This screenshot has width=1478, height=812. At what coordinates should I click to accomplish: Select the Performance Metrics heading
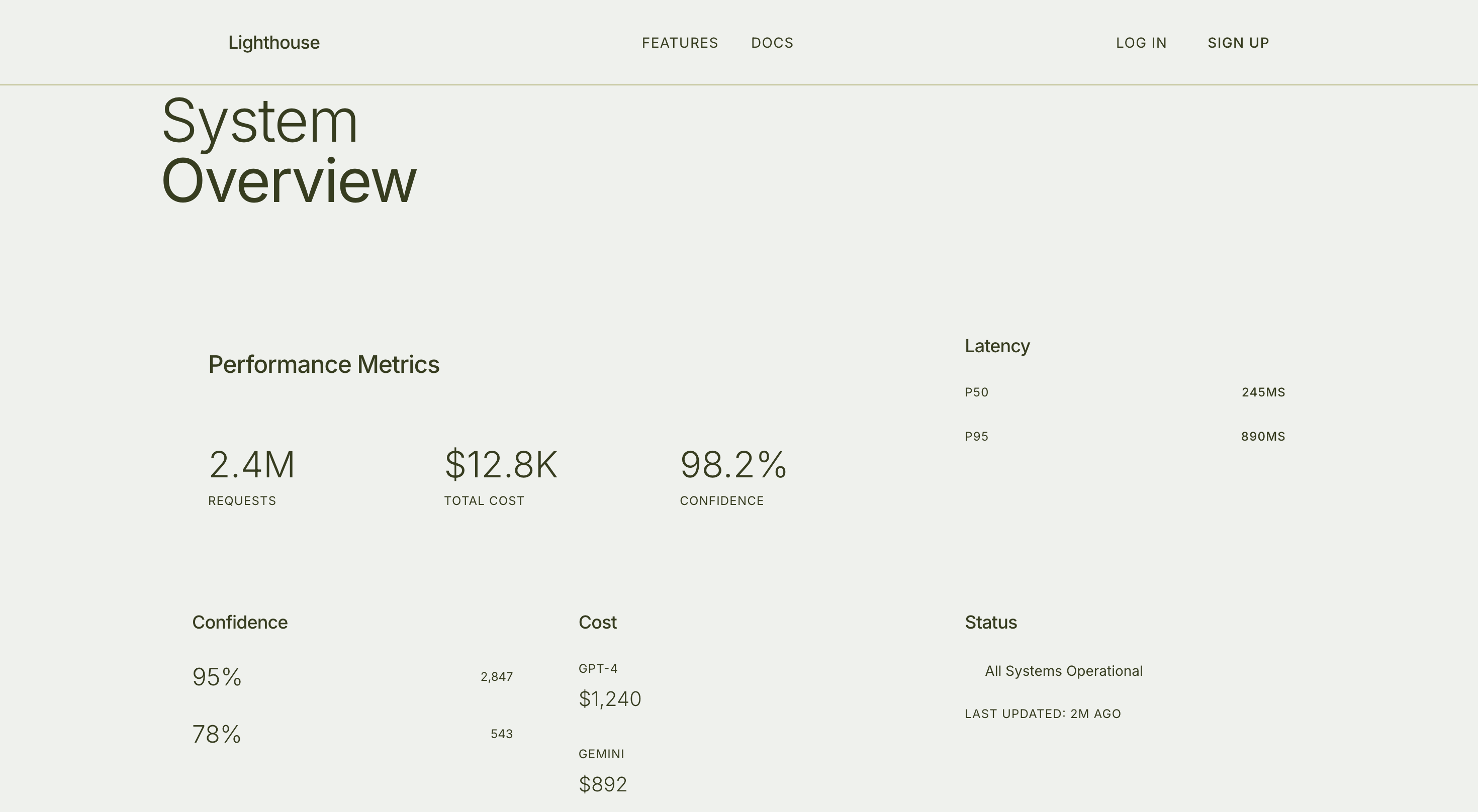[x=324, y=365]
